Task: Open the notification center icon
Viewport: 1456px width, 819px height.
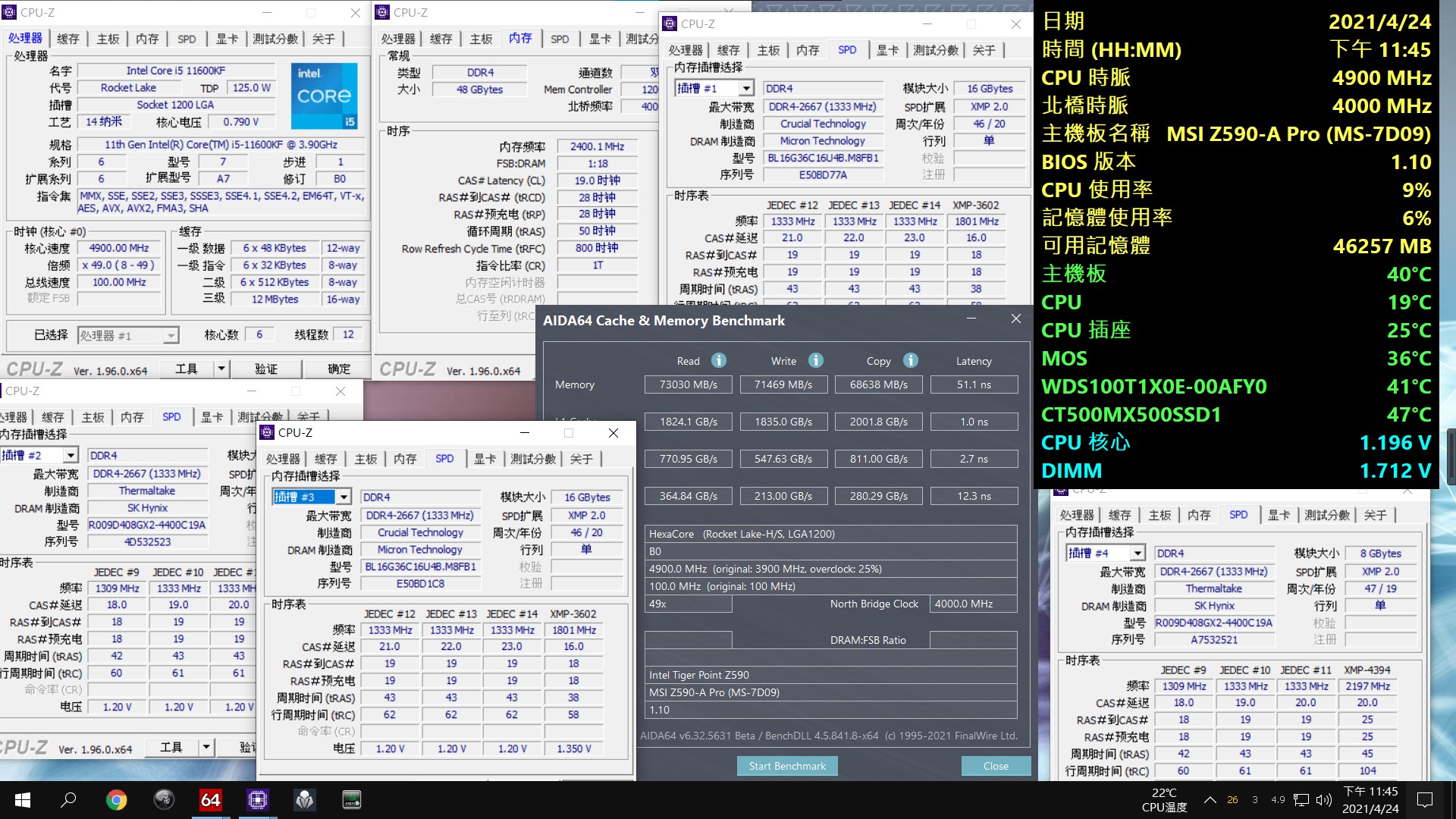Action: (x=1425, y=799)
